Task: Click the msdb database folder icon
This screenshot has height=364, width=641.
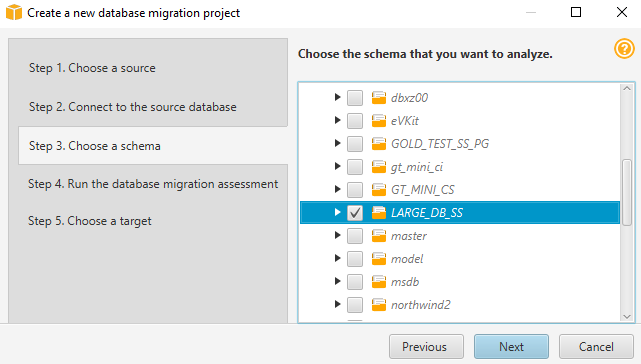Action: click(379, 282)
